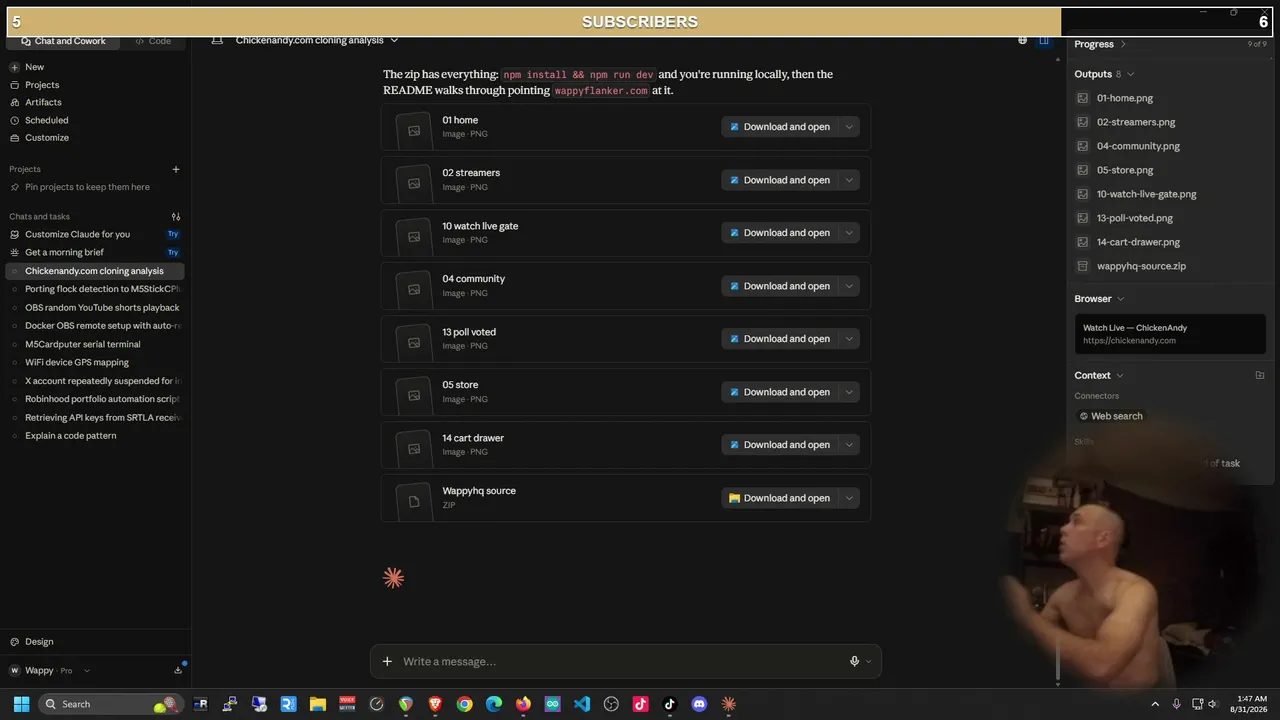Click the add folder icon in Context
1280x720 pixels.
1260,376
